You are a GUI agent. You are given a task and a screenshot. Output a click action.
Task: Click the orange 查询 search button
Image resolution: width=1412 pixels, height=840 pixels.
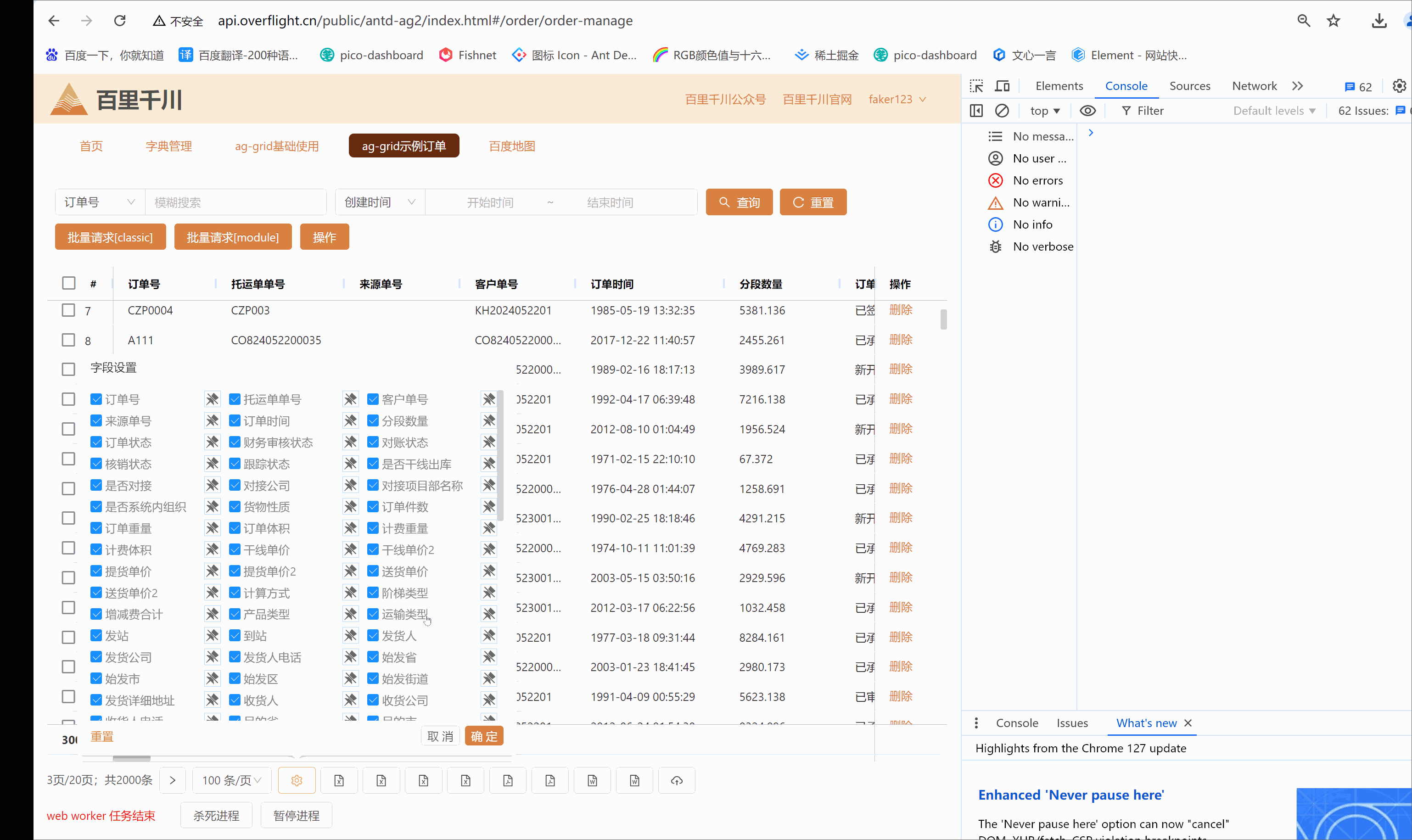[739, 202]
